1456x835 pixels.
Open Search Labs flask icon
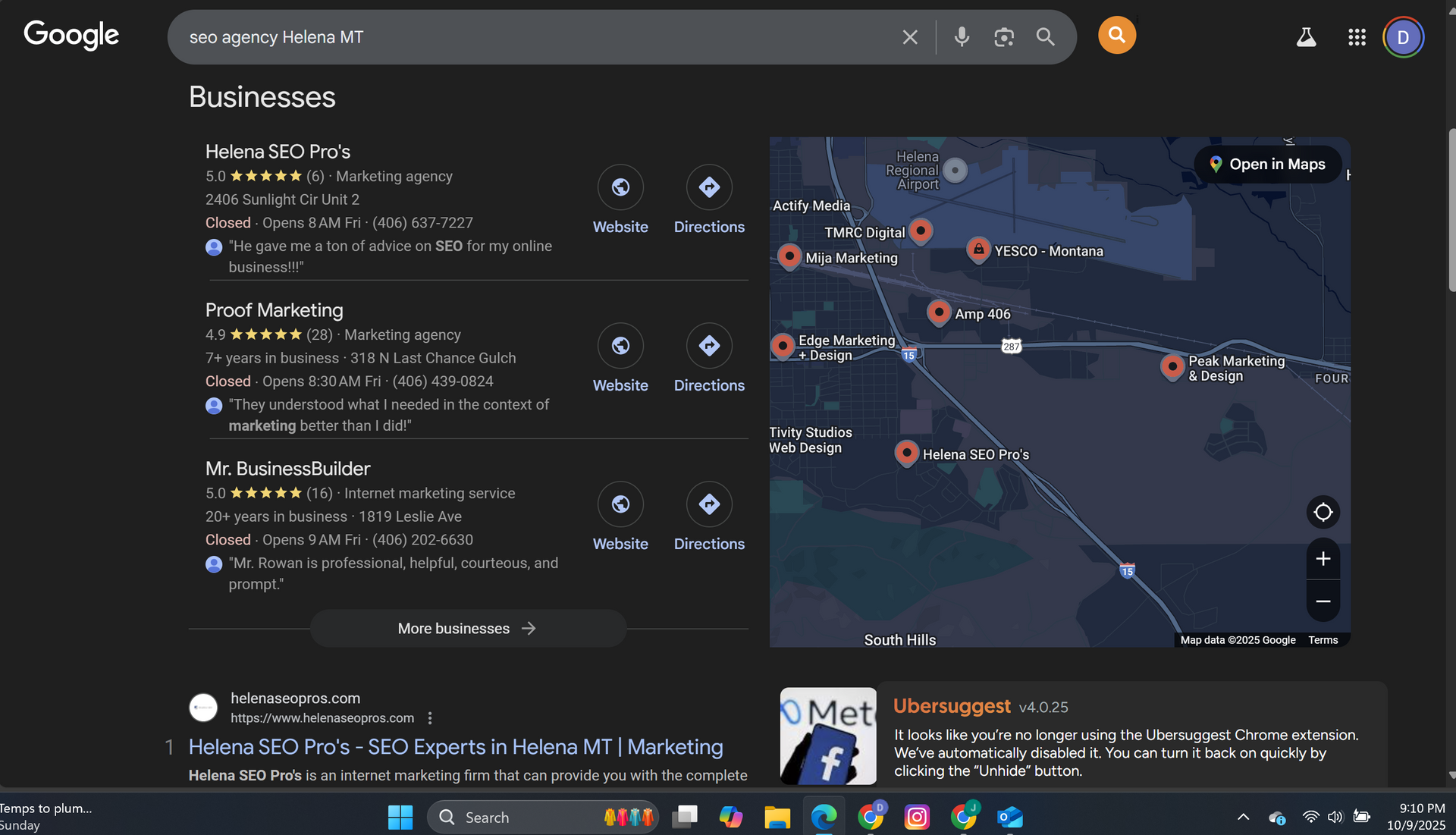(1306, 37)
